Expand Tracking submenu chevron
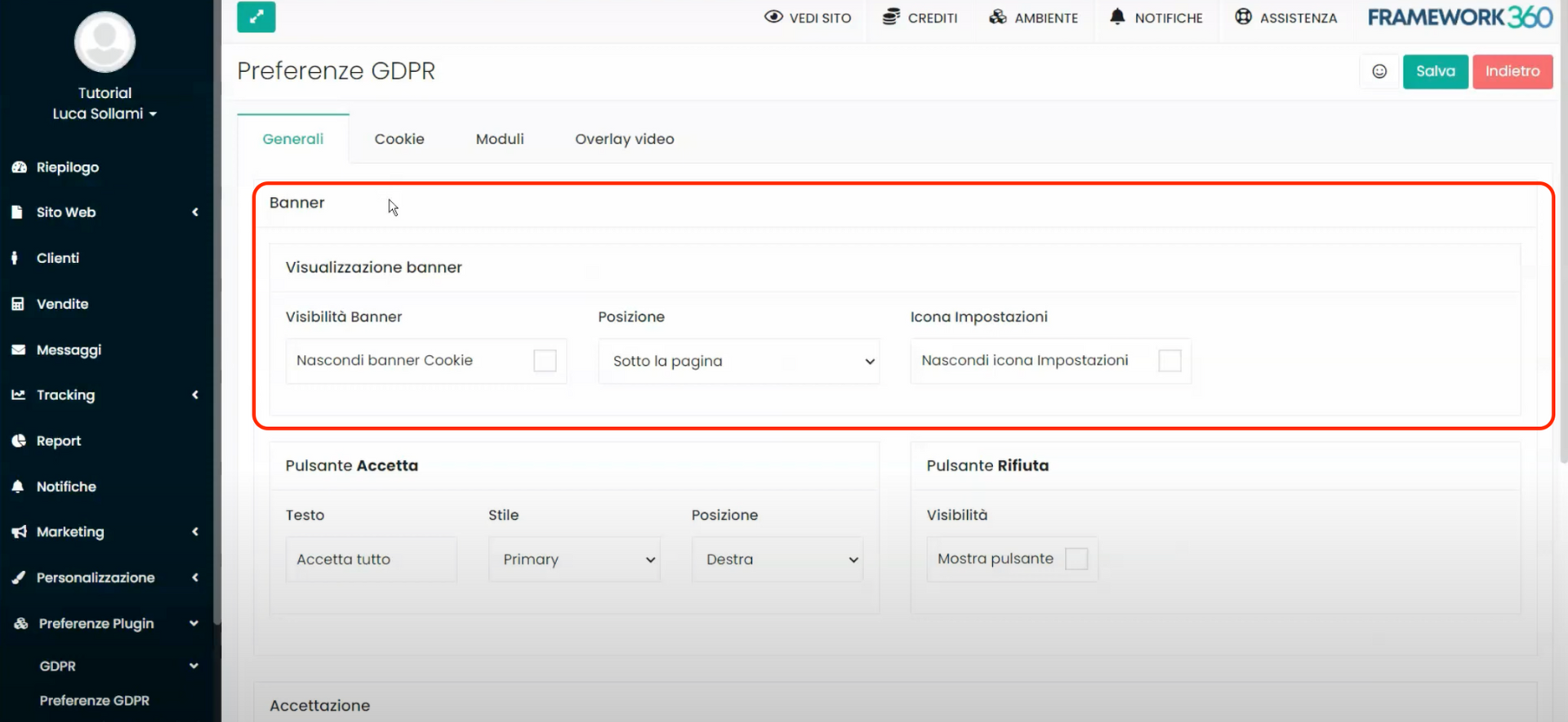This screenshot has height=722, width=1568. [195, 395]
